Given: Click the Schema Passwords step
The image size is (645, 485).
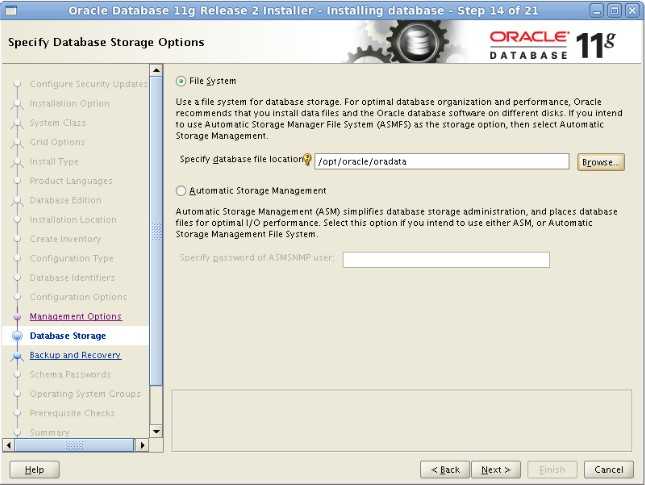Looking at the screenshot, I should pyautogui.click(x=70, y=374).
